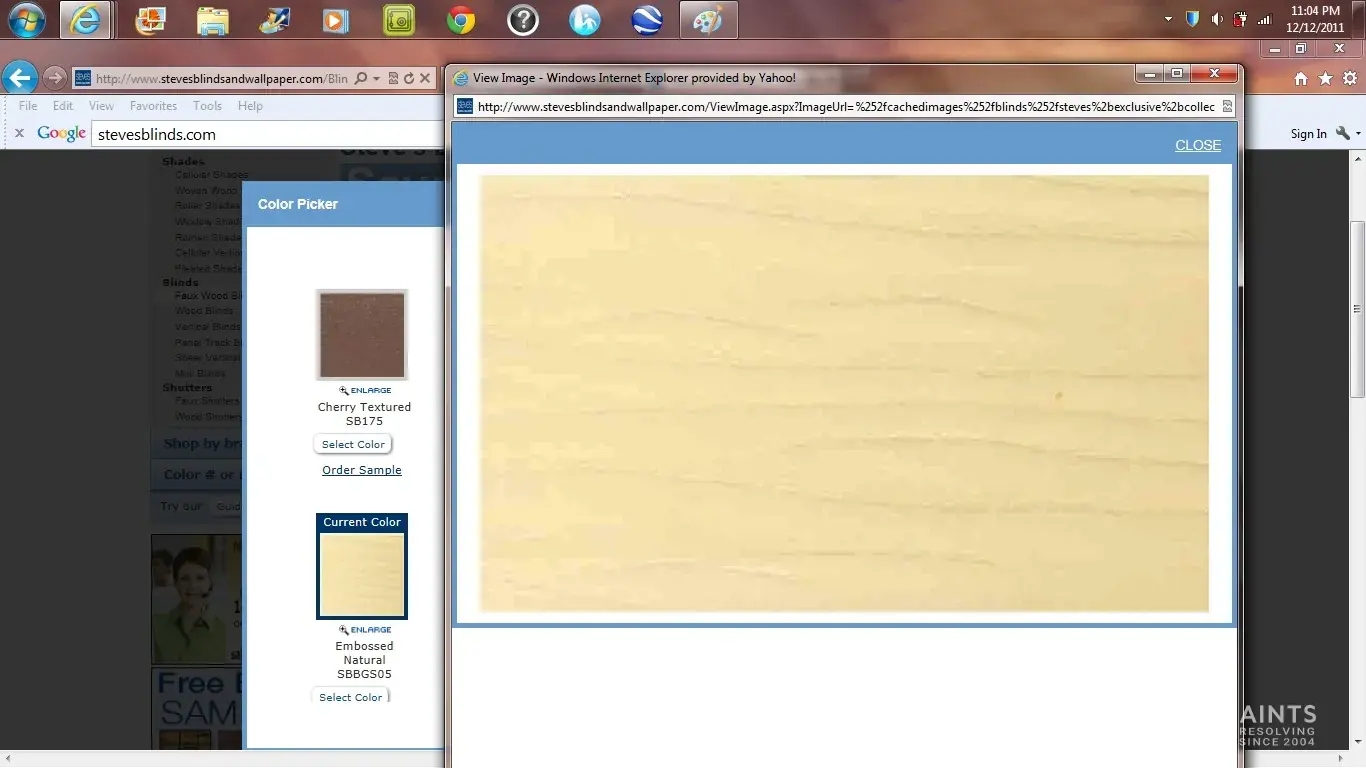Image resolution: width=1366 pixels, height=768 pixels.
Task: Open the blue round figure icon on taskbar
Action: point(585,20)
